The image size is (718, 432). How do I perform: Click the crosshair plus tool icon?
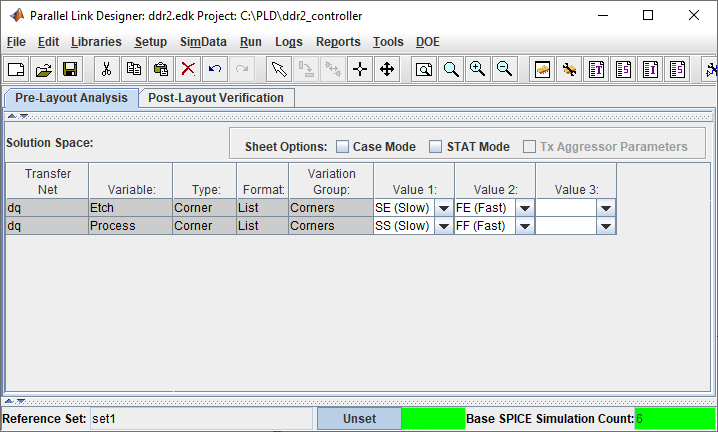[360, 69]
